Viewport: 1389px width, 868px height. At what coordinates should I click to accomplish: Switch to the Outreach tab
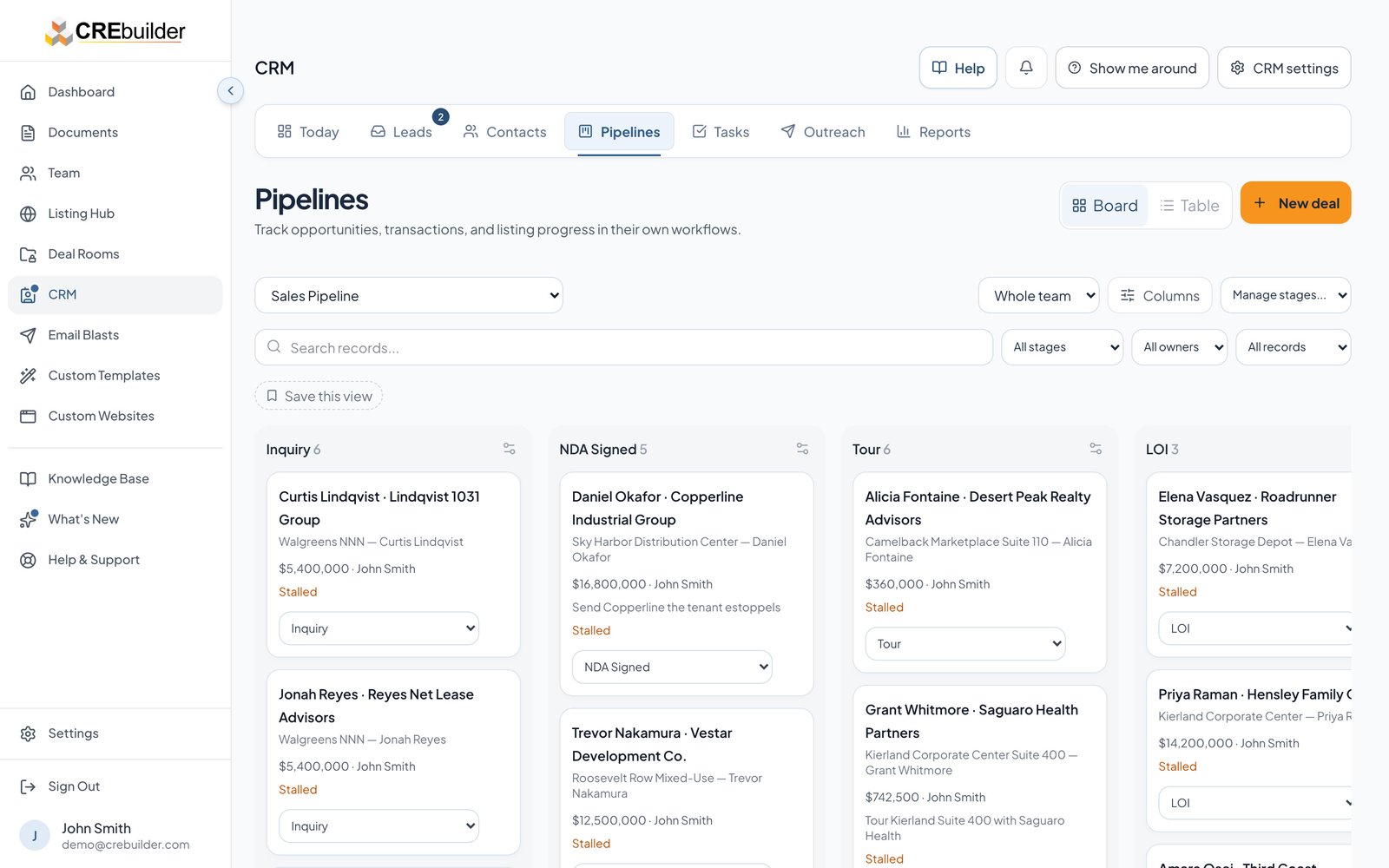[x=823, y=132]
